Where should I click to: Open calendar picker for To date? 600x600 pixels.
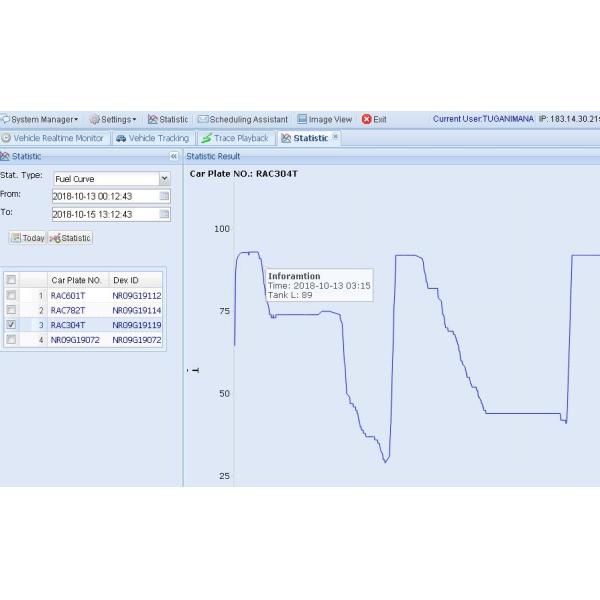pyautogui.click(x=164, y=214)
